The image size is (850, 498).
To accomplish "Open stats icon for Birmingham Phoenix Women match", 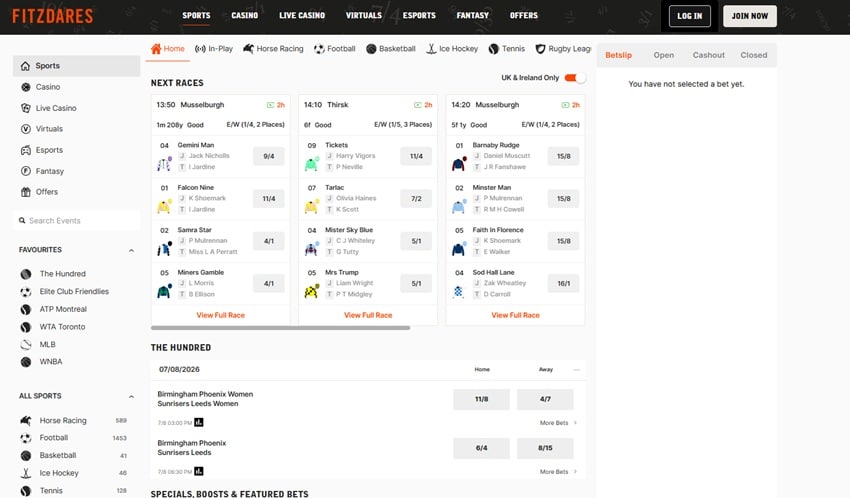I will tap(199, 422).
